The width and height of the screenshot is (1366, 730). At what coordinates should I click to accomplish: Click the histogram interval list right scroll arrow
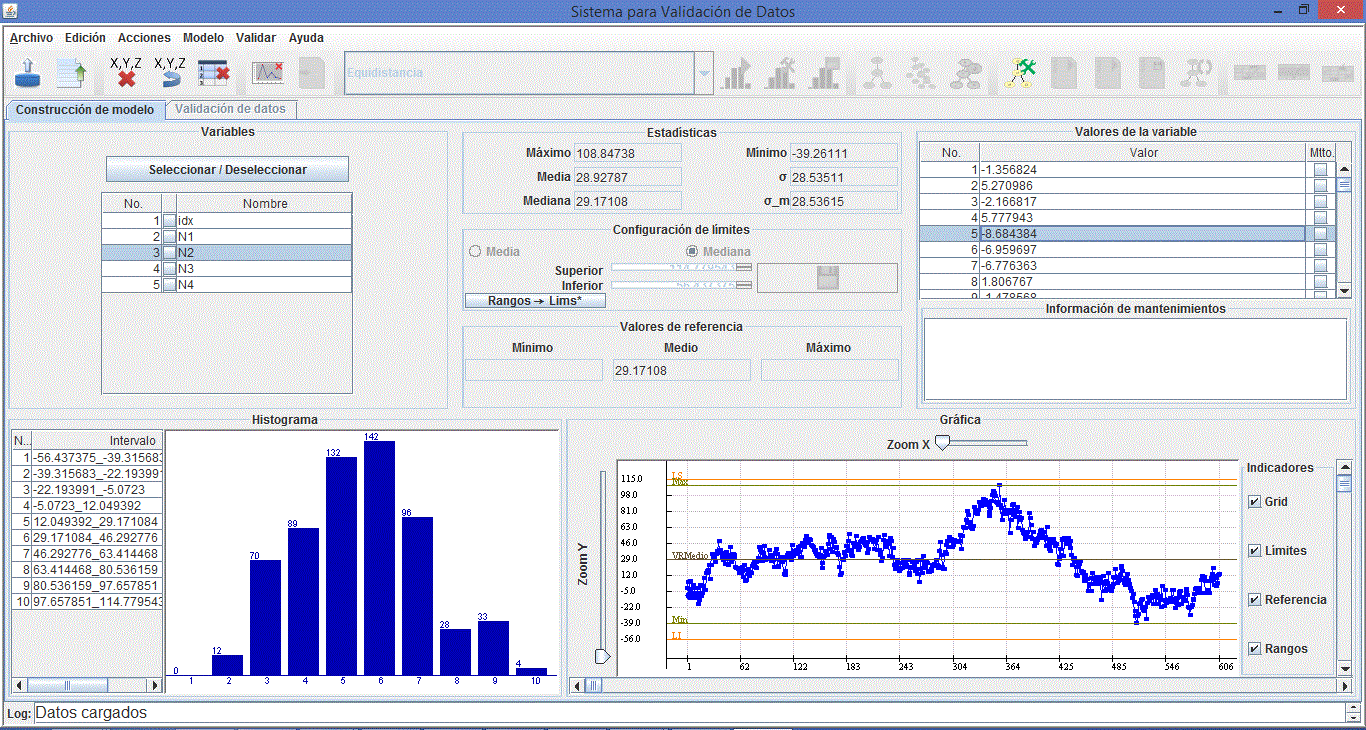coord(155,685)
